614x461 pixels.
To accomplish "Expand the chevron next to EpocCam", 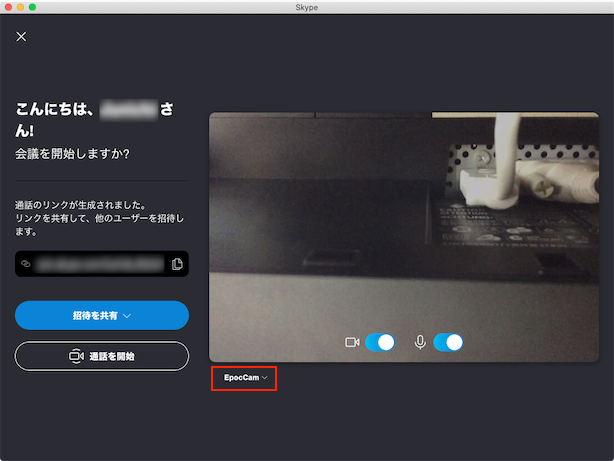I will tap(265, 379).
